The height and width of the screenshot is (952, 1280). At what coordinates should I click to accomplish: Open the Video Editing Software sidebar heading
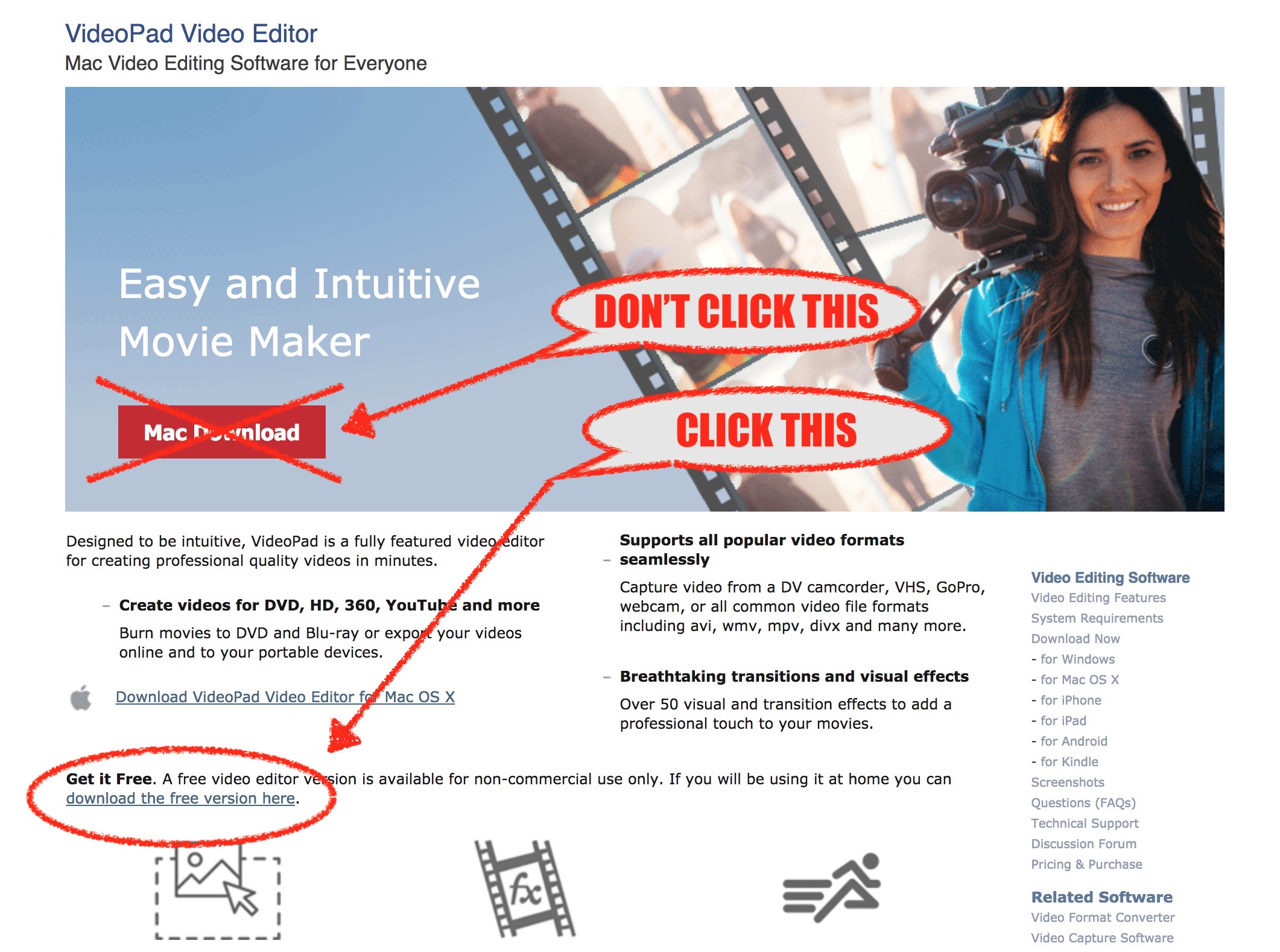coord(1110,577)
